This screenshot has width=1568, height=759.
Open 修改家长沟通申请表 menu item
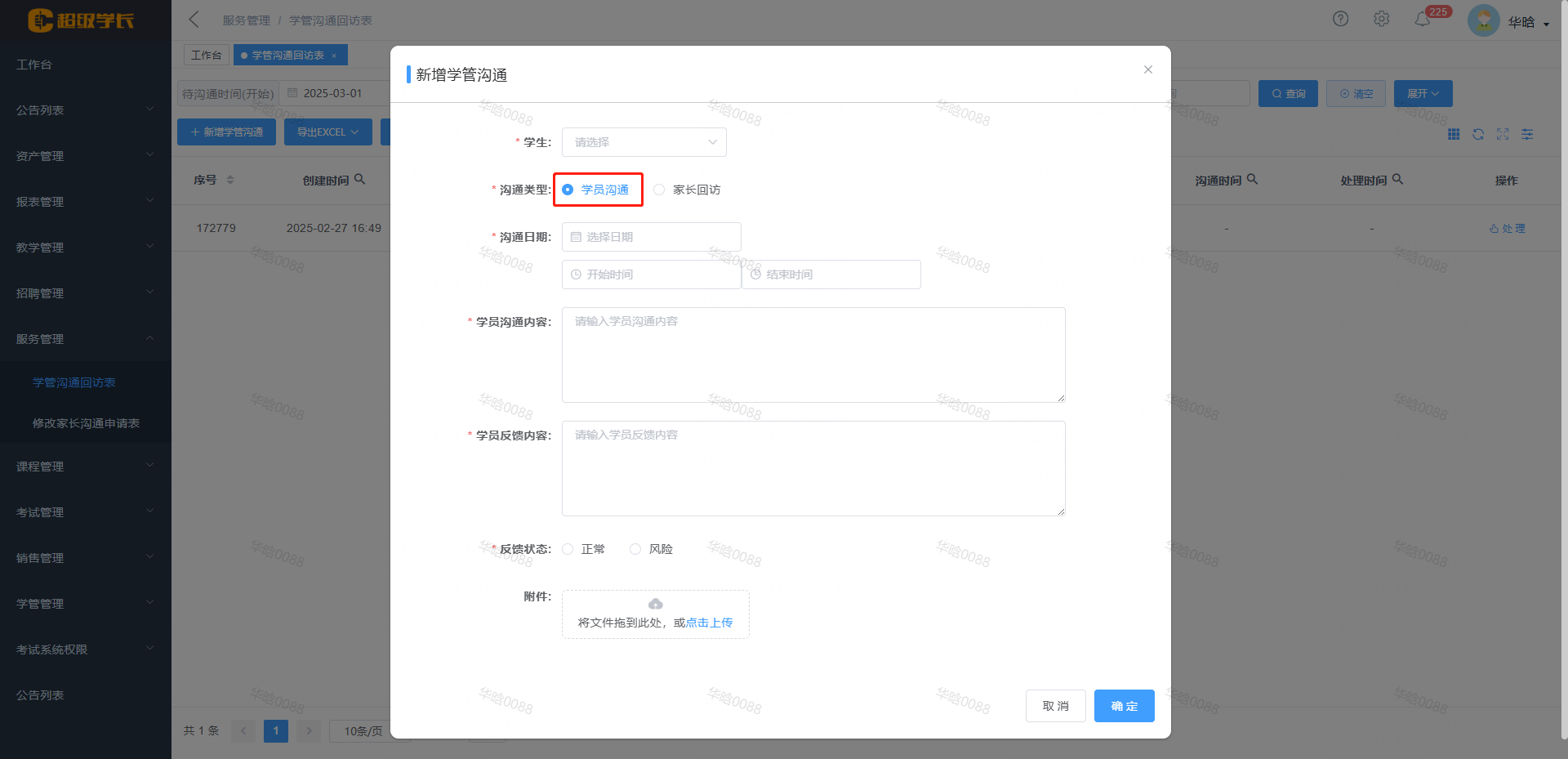[86, 423]
